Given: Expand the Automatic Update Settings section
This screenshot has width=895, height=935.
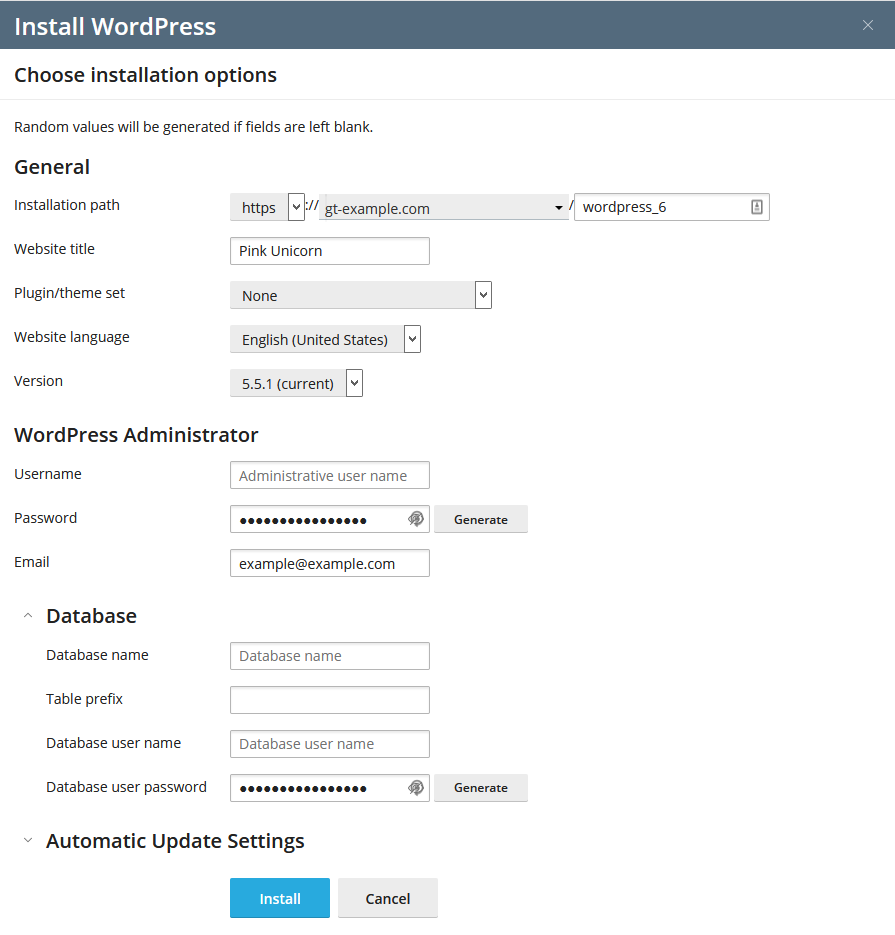Looking at the screenshot, I should point(28,840).
